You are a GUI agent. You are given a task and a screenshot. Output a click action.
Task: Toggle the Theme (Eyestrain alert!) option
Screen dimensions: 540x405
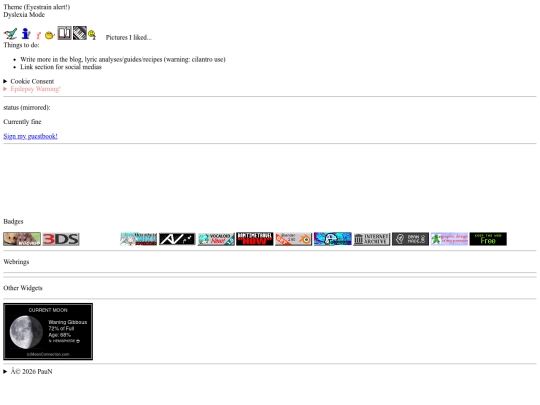point(37,7)
